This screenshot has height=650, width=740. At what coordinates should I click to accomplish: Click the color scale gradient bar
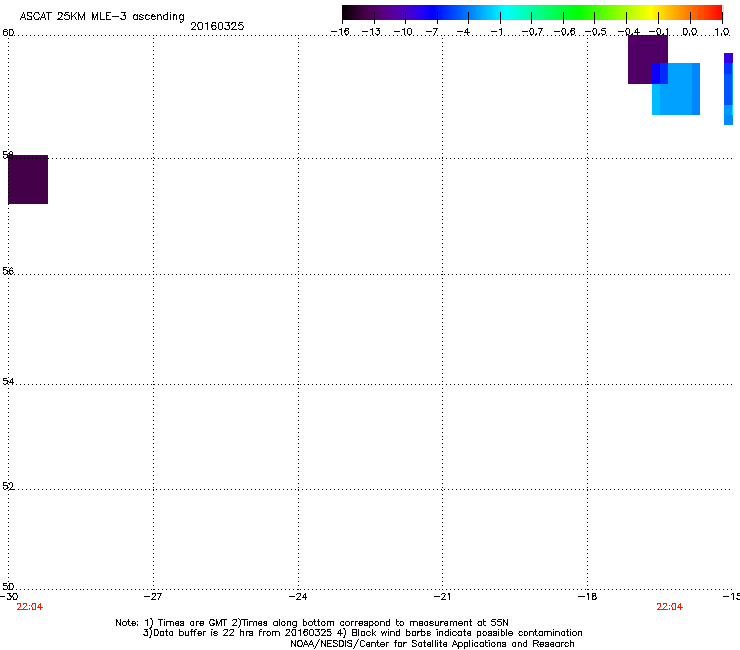pos(532,12)
